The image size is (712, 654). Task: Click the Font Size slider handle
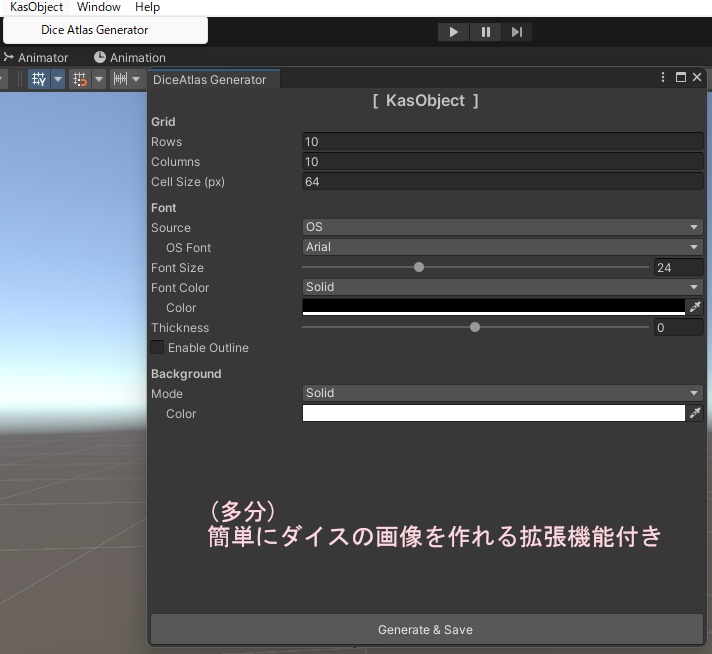tap(419, 267)
